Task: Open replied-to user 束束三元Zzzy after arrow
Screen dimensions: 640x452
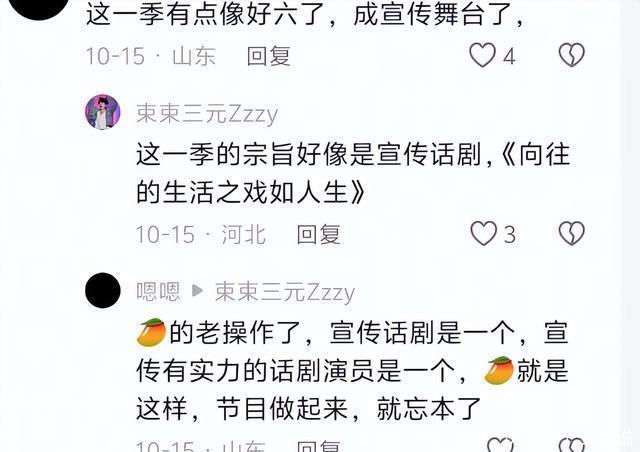Action: point(285,292)
